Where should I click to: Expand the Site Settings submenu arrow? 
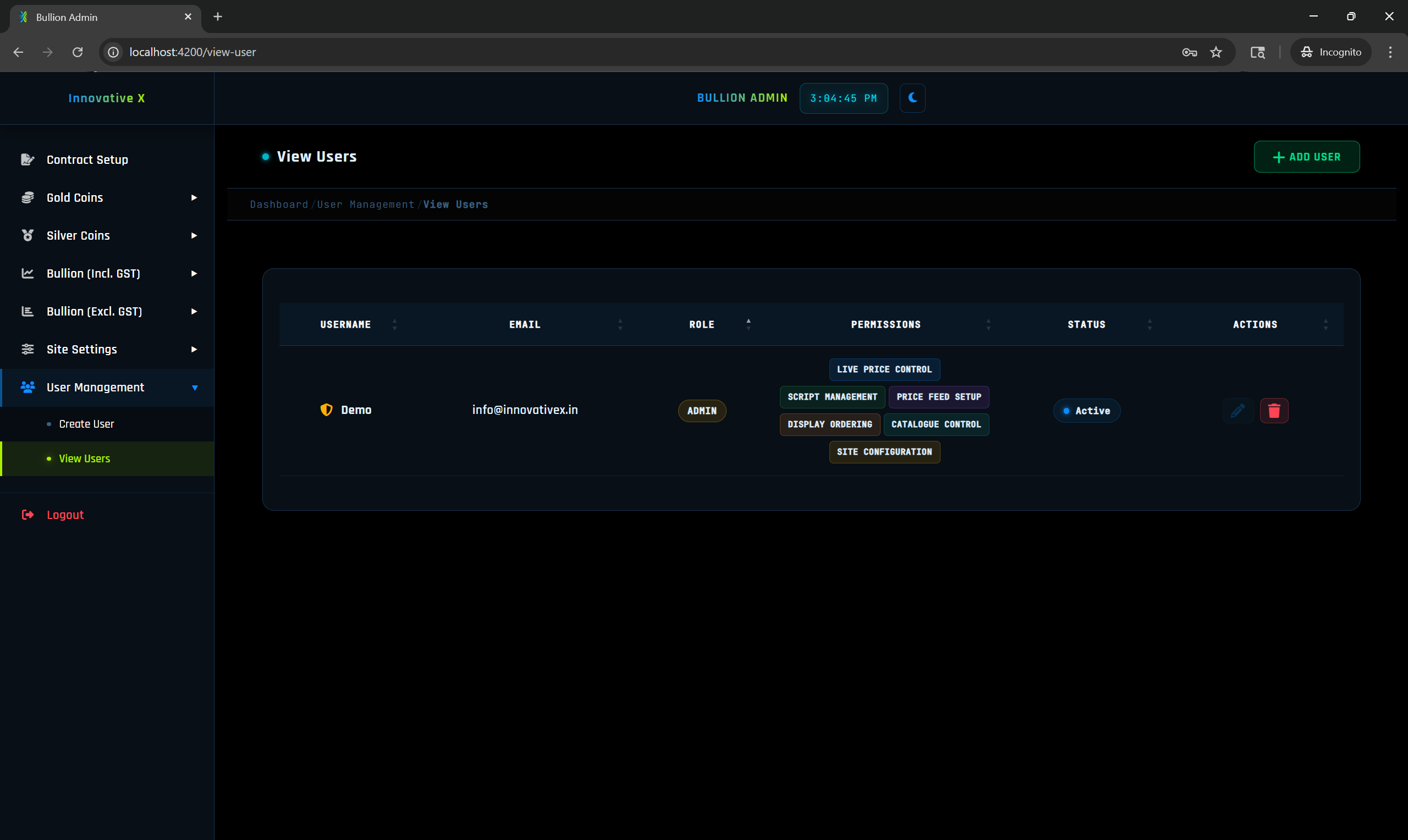pyautogui.click(x=194, y=349)
